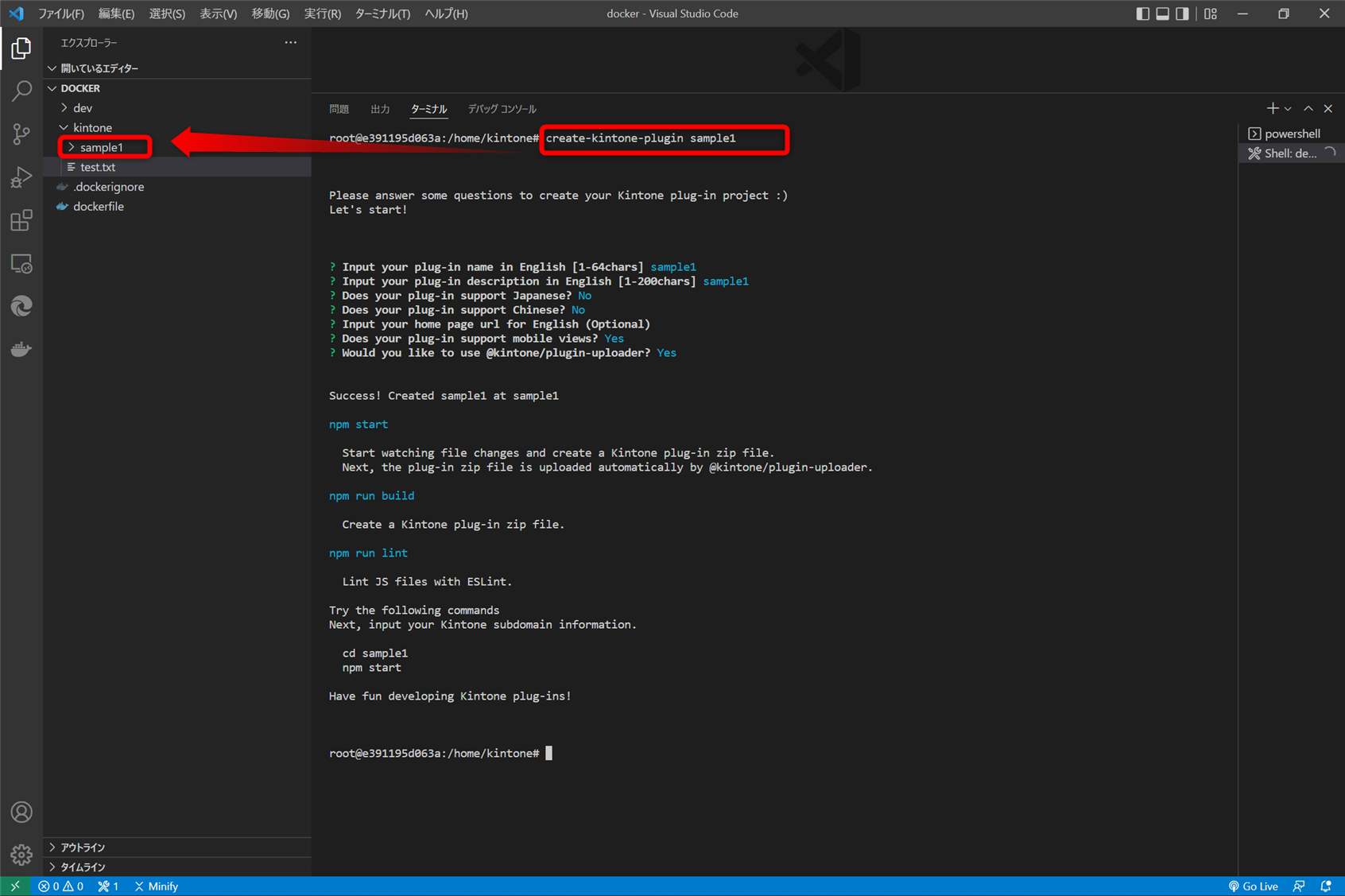Expand the Outline section
Viewport: 1345px width, 896px height.
point(177,848)
